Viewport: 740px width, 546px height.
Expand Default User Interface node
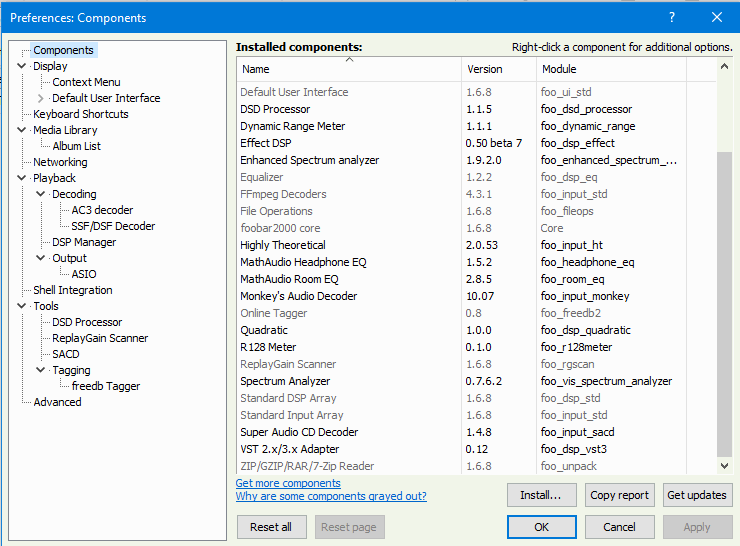(x=40, y=98)
